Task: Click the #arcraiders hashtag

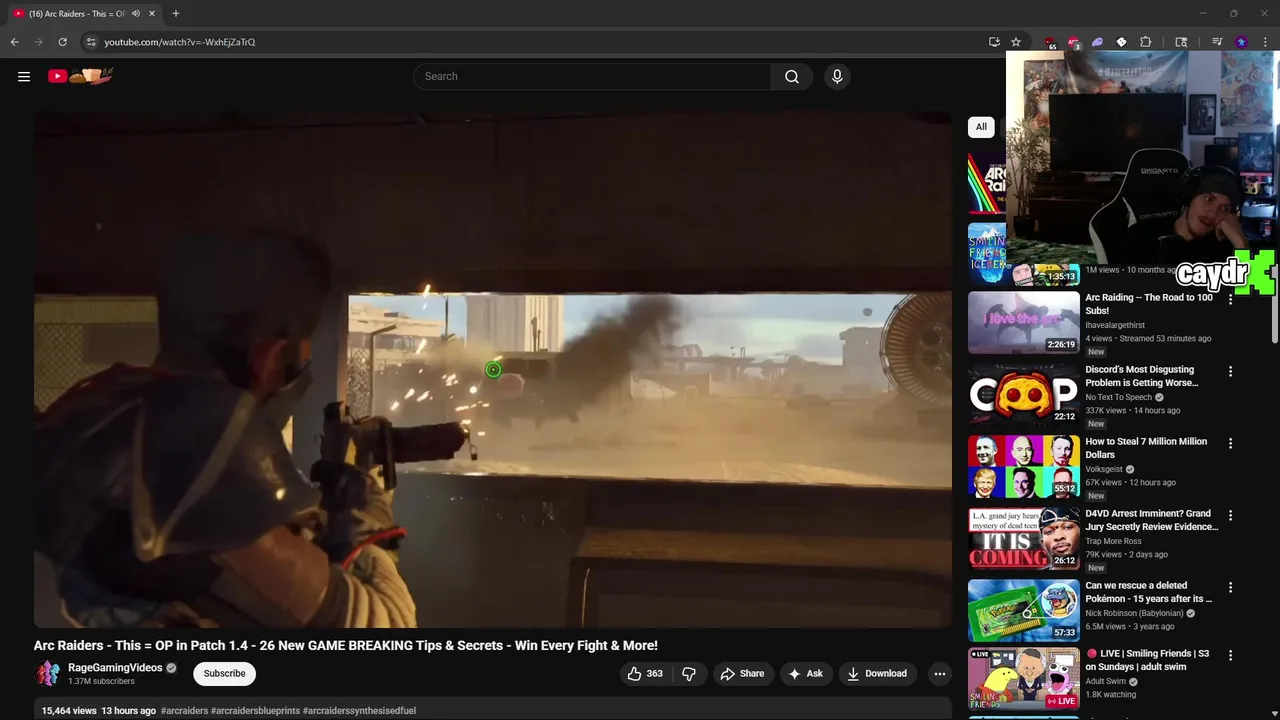Action: coord(184,711)
